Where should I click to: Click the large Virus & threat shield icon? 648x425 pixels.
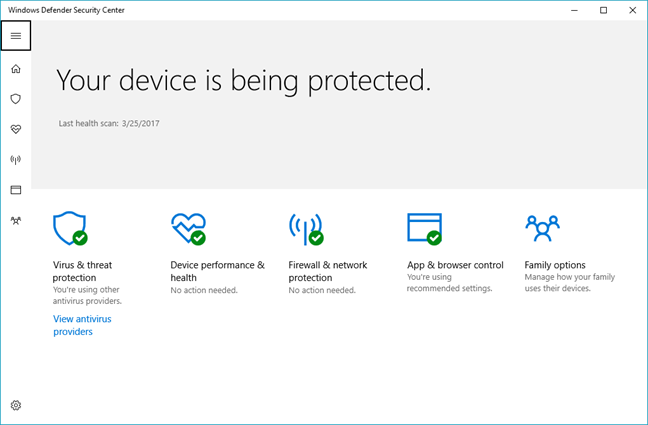pos(70,228)
